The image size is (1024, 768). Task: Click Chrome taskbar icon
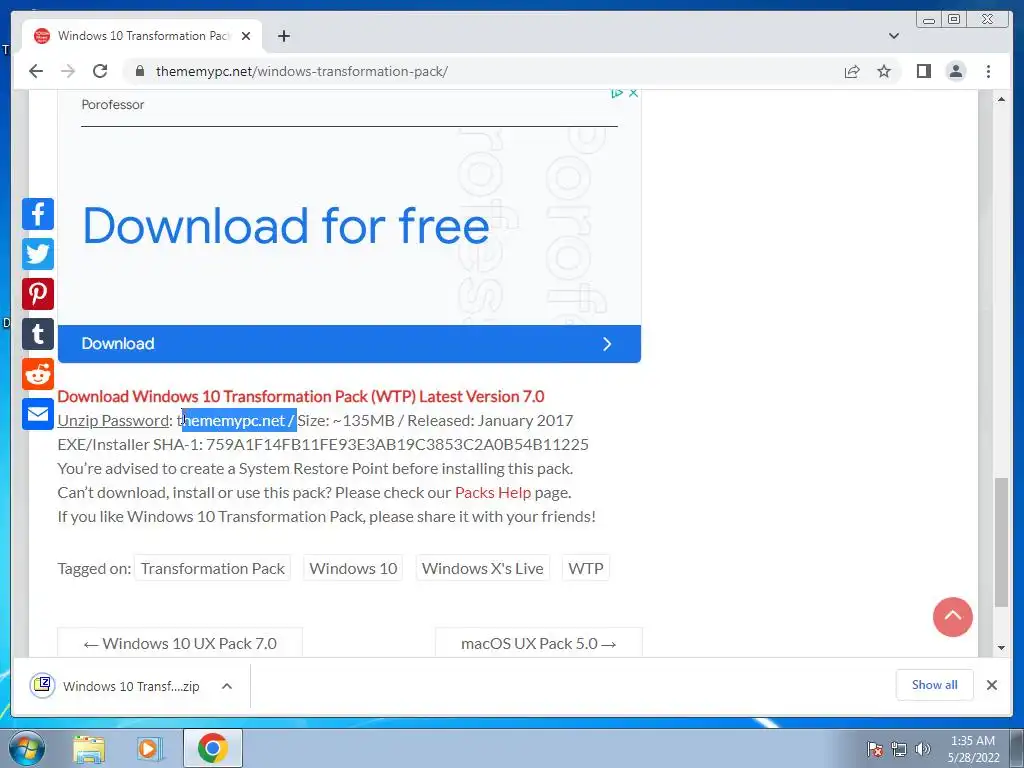click(213, 748)
